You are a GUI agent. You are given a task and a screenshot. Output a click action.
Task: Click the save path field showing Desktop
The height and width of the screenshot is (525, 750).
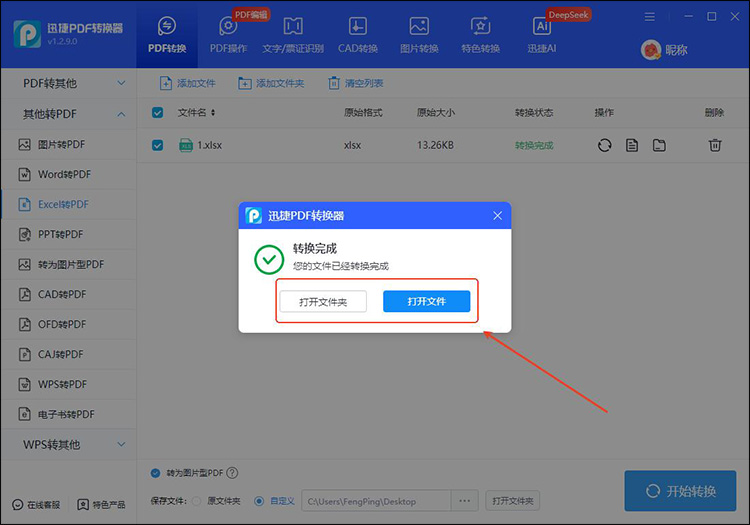click(375, 500)
